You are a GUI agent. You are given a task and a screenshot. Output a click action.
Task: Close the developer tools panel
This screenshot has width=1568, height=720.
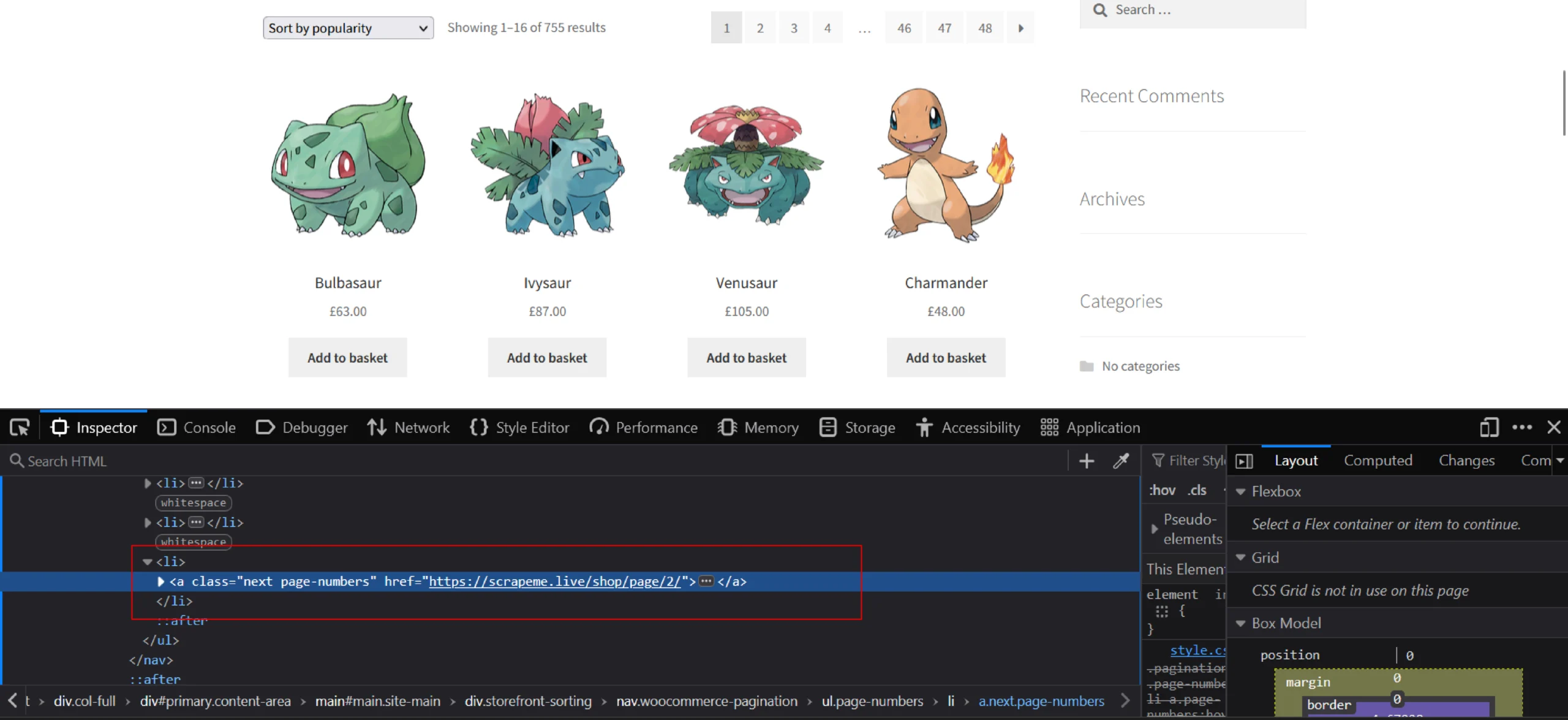click(x=1554, y=427)
